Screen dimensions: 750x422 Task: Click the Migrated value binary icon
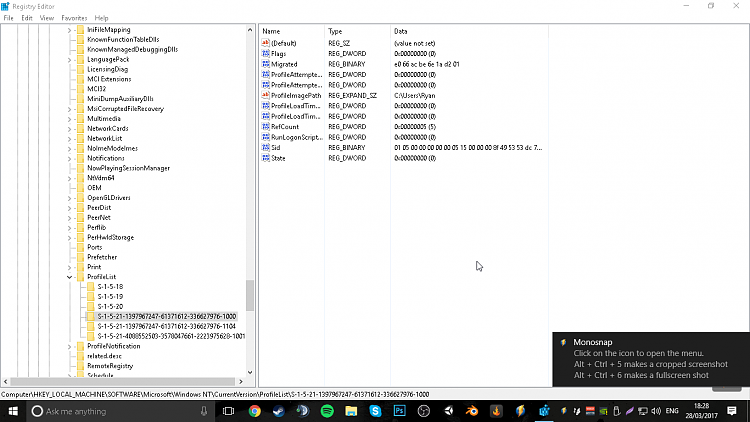pos(265,64)
